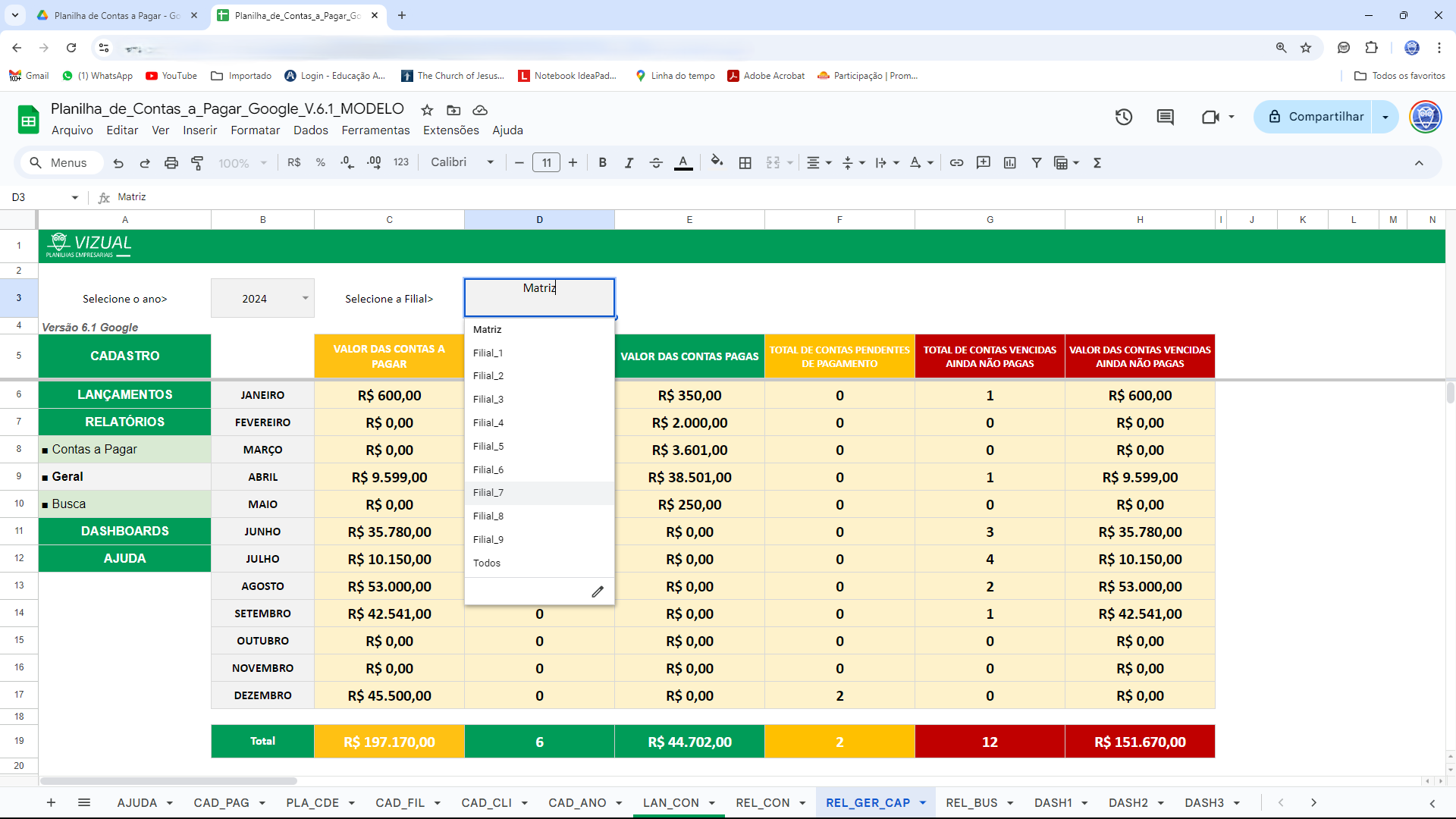Open the LANÇAMENTOS navigation button

pos(124,394)
